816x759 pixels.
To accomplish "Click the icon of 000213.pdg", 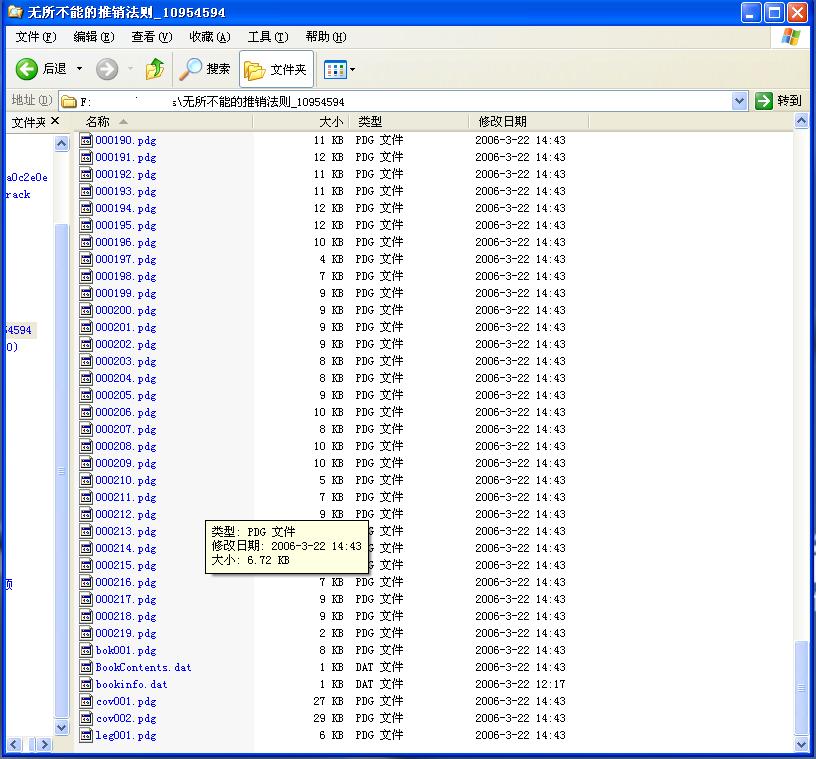I will 86,531.
